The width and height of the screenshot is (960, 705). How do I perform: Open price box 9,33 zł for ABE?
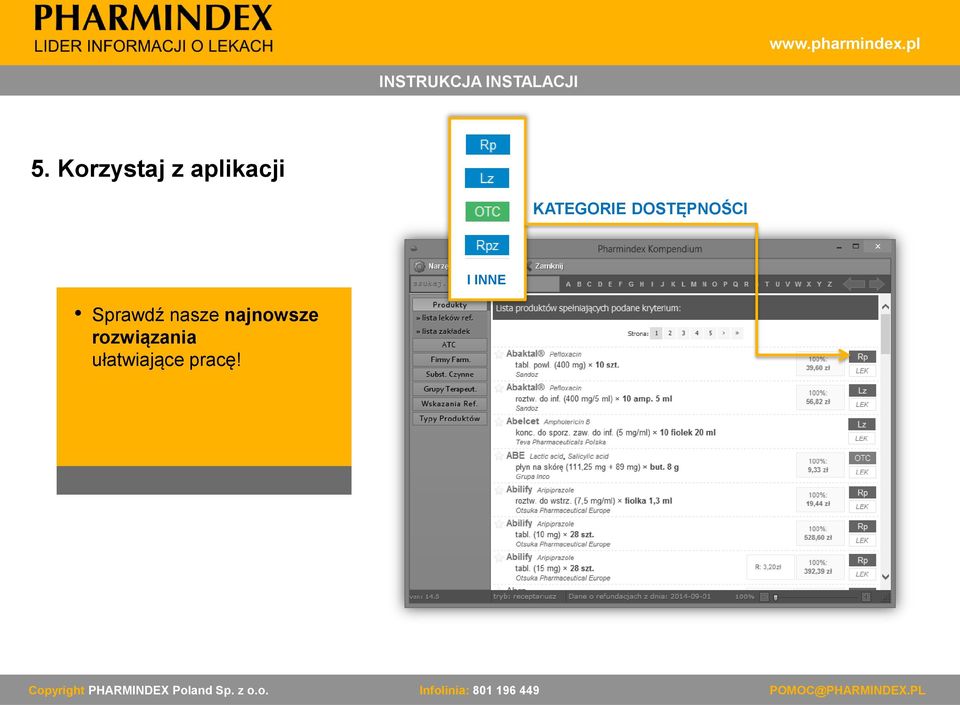(819, 466)
